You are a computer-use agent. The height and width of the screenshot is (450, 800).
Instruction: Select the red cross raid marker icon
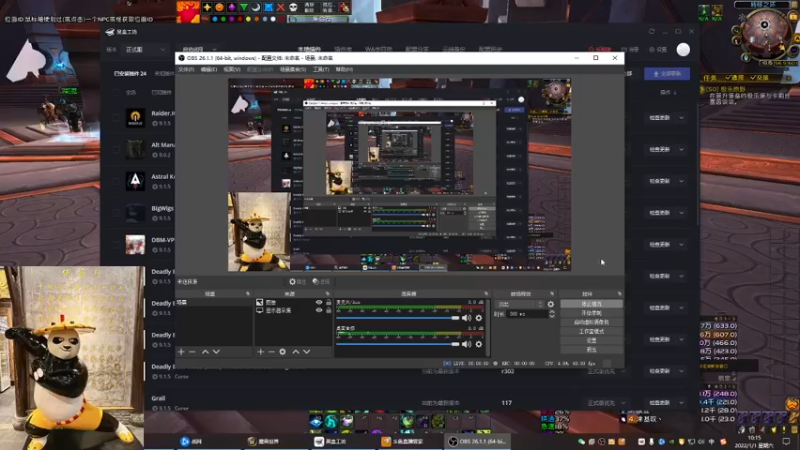coord(281,7)
